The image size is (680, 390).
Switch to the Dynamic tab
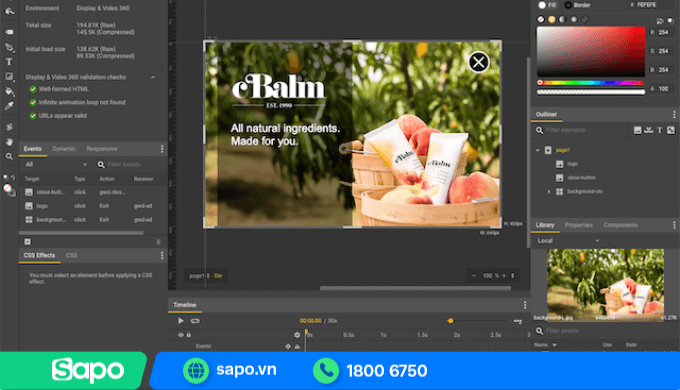click(64, 149)
